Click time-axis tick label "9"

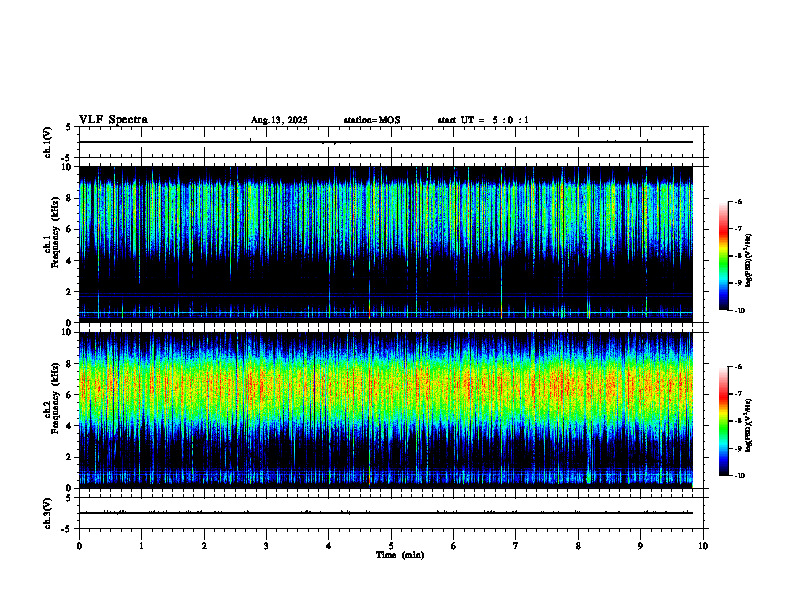[640, 546]
